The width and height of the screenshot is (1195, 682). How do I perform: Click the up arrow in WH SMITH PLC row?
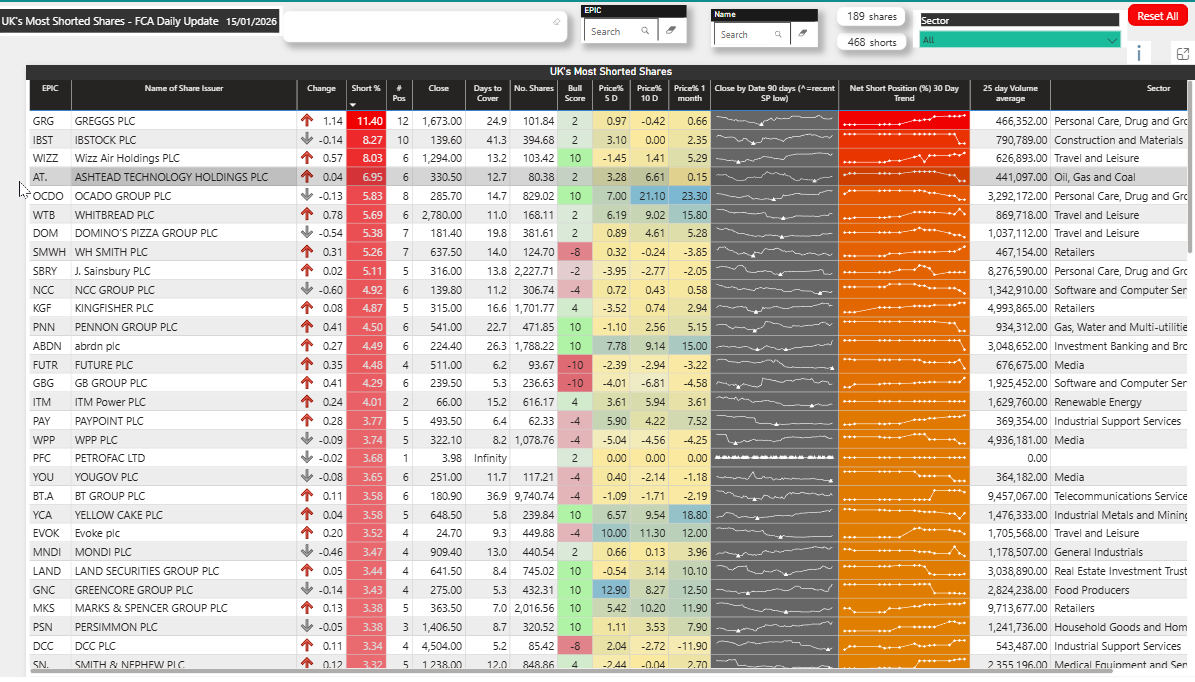[307, 251]
